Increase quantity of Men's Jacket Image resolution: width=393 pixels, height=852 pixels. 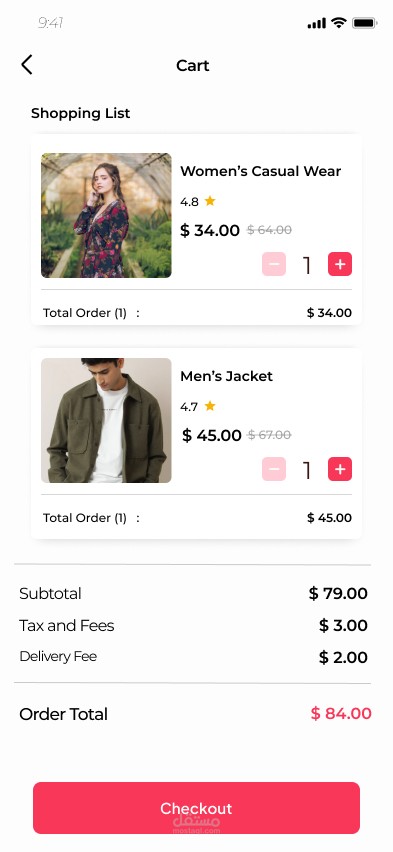point(340,469)
